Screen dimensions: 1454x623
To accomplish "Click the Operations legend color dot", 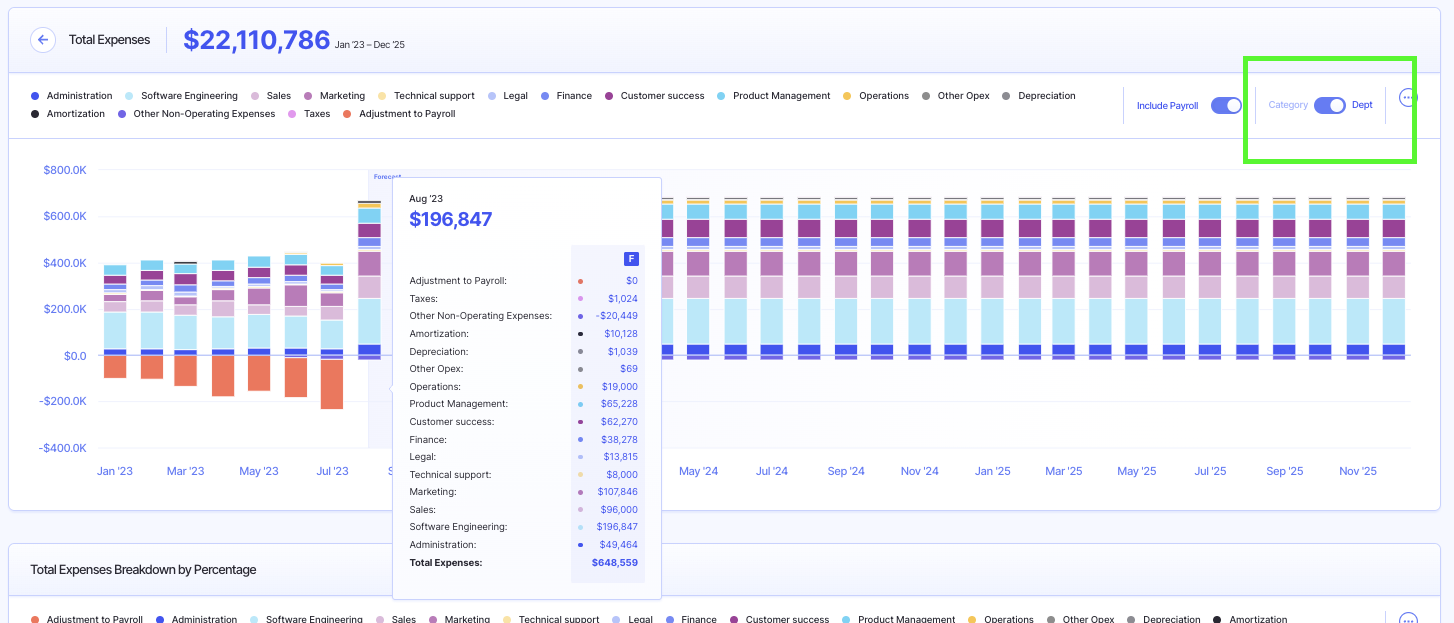I will coord(847,96).
